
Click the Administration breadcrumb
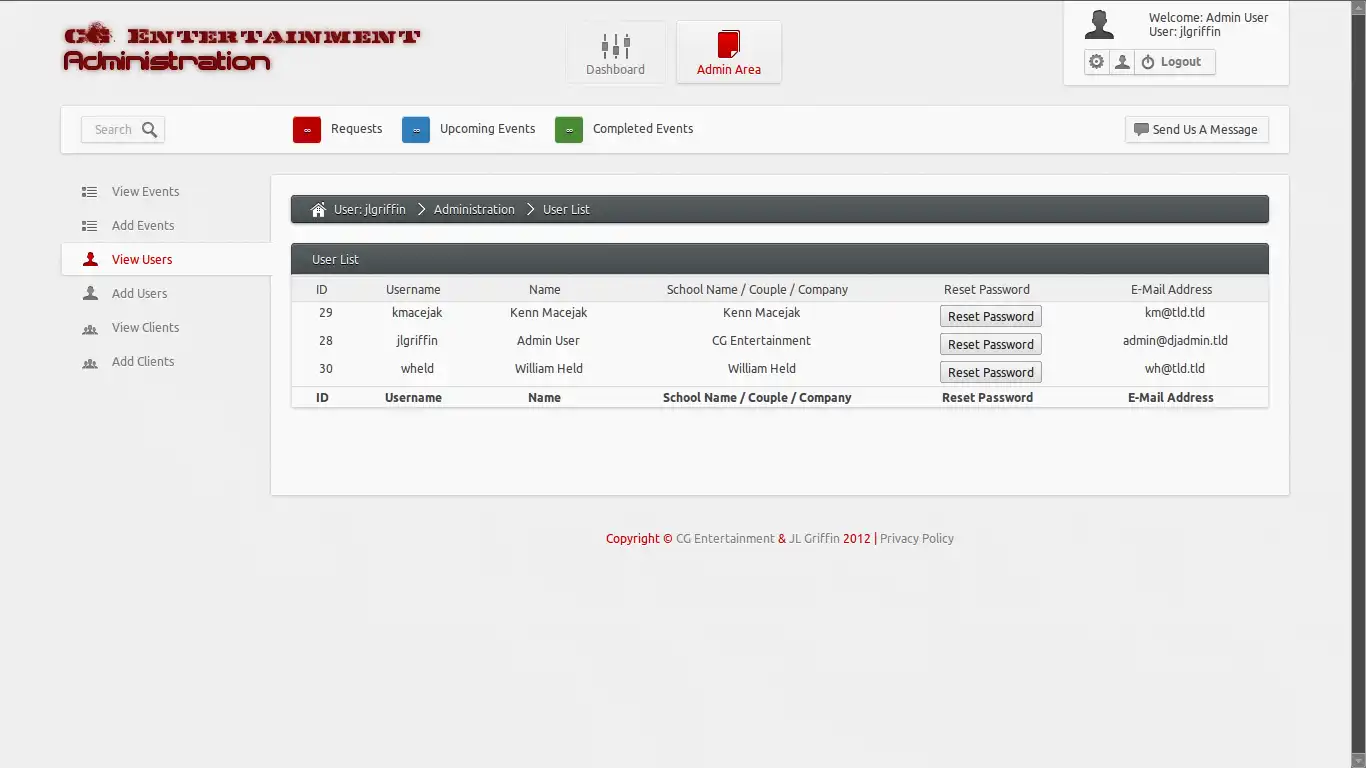click(x=474, y=210)
